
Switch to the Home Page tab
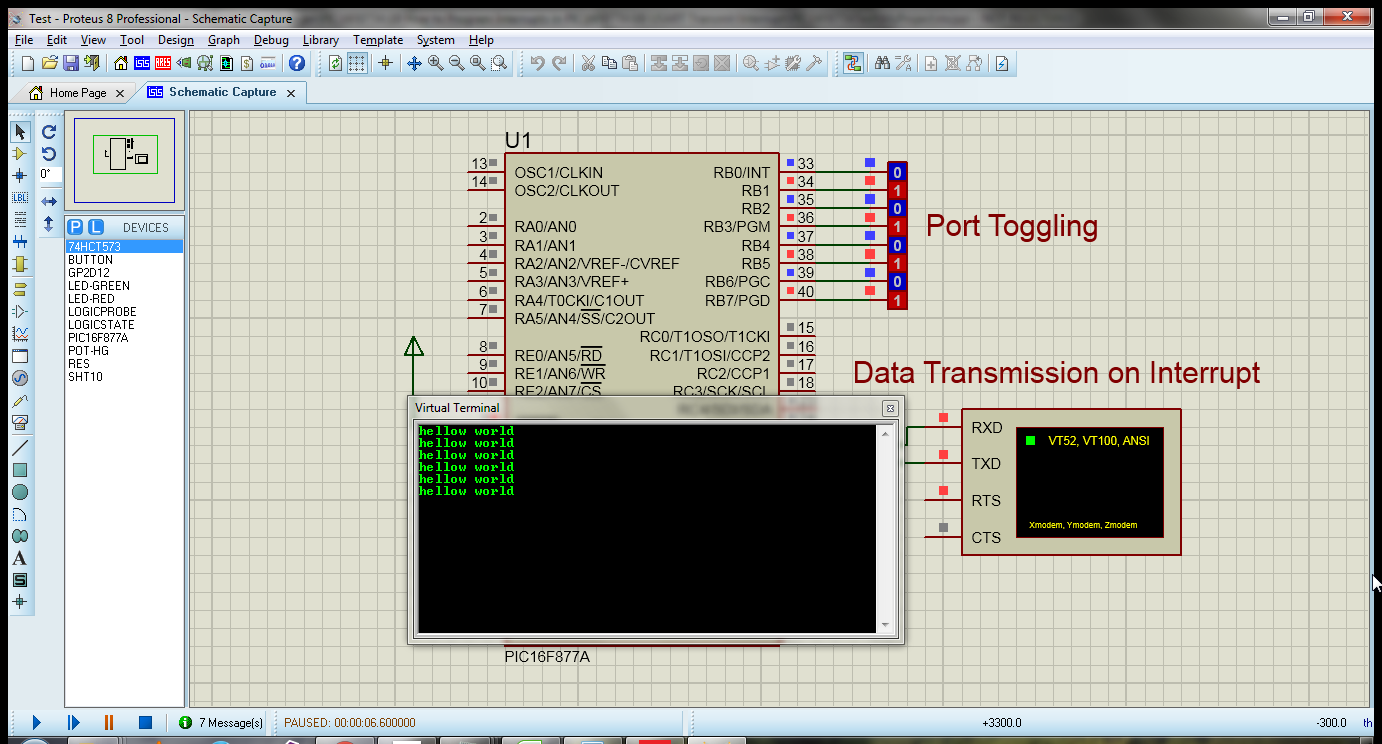pos(75,92)
